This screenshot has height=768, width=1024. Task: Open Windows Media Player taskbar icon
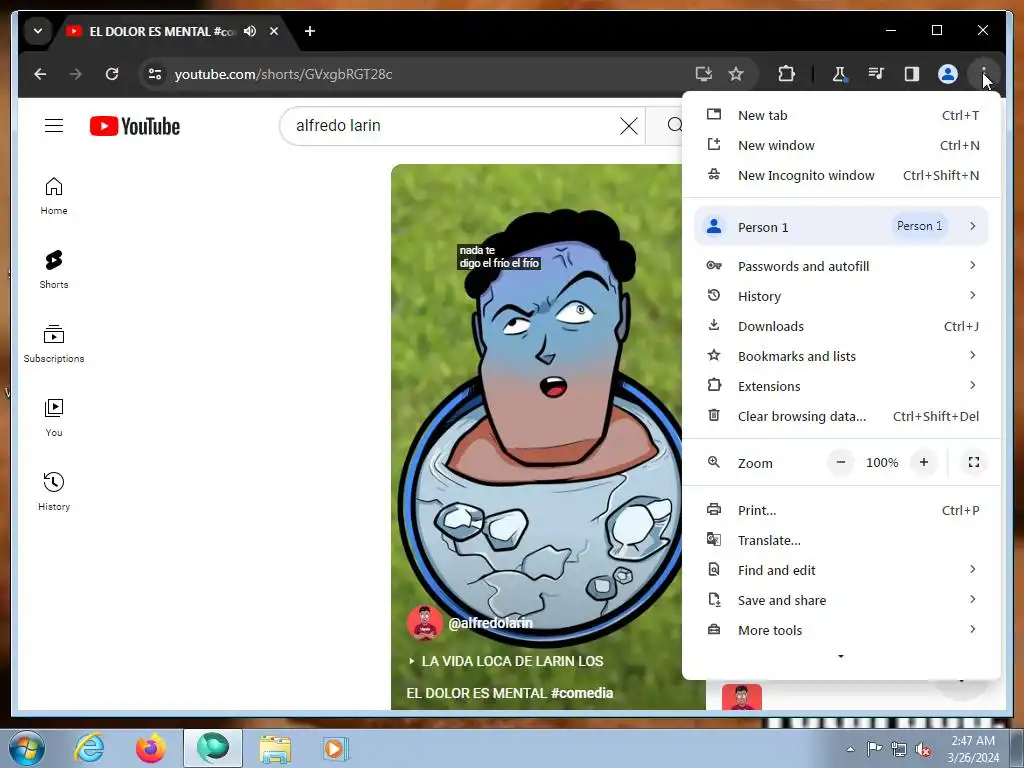[336, 748]
